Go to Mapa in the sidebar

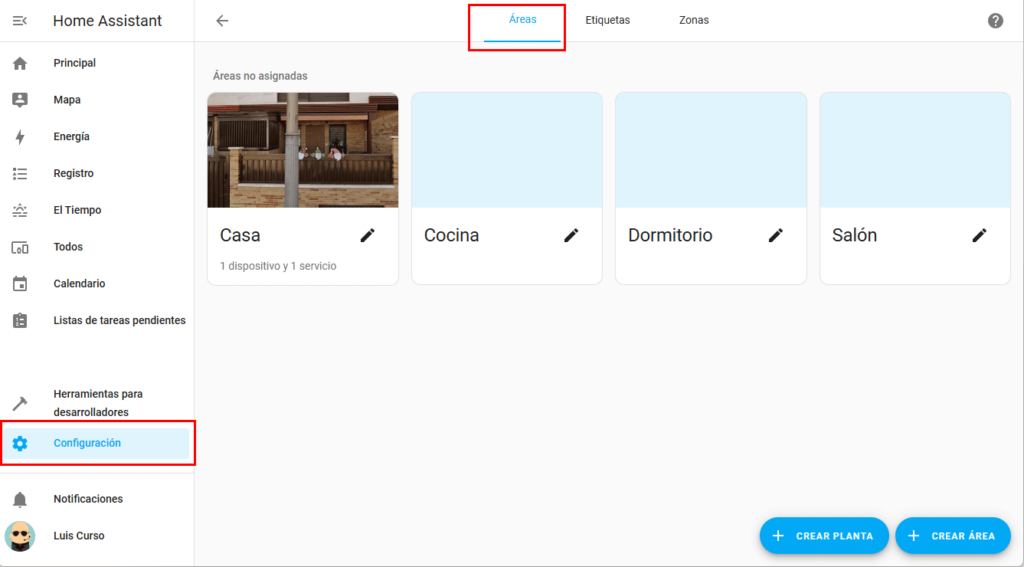pos(67,100)
